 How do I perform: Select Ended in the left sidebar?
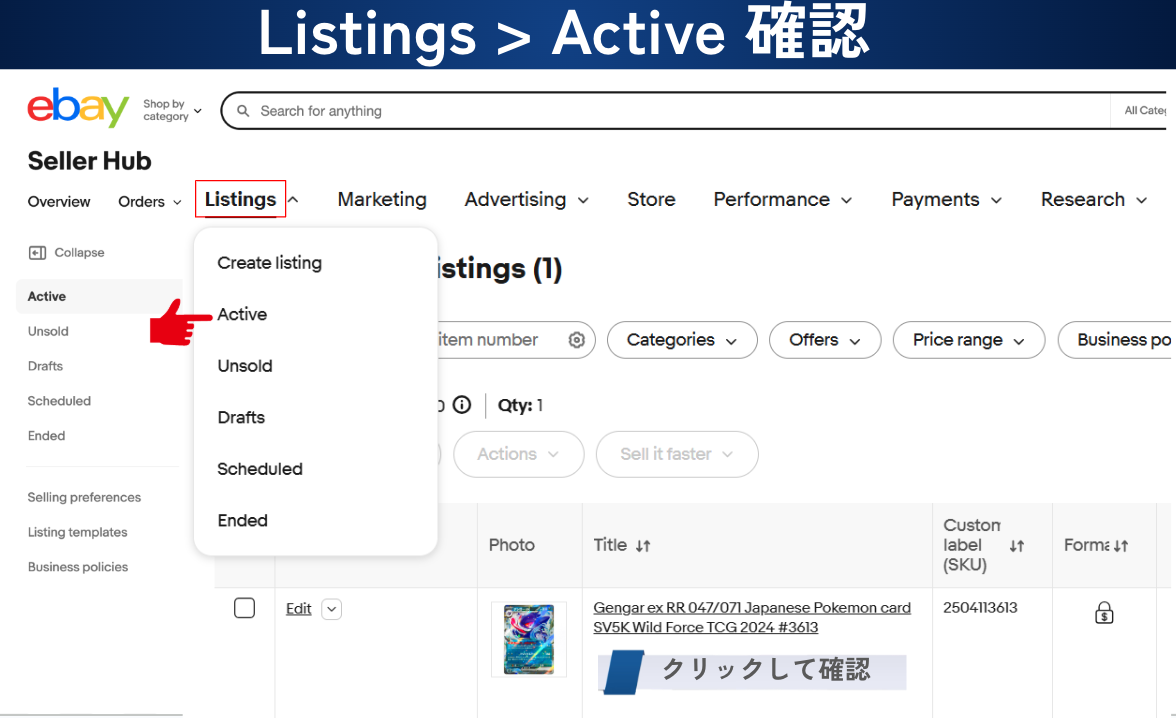[x=46, y=436]
